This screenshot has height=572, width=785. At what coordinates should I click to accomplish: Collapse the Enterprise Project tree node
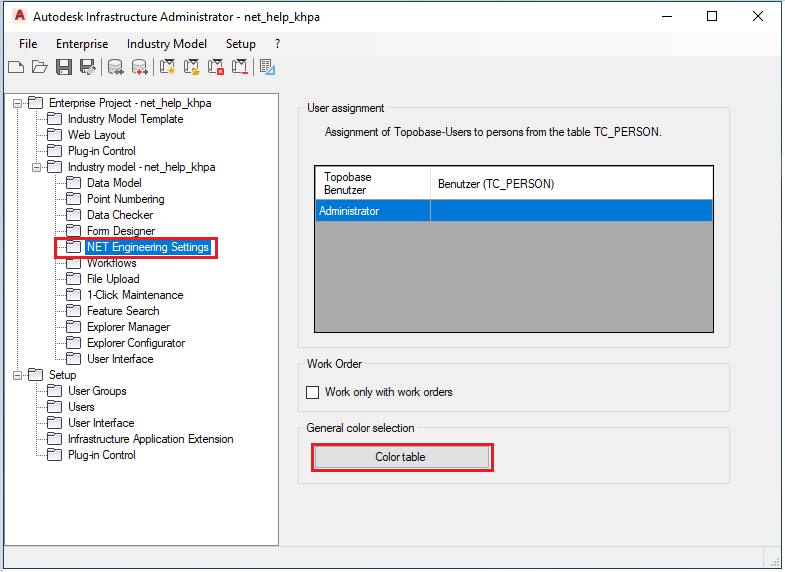pyautogui.click(x=17, y=103)
